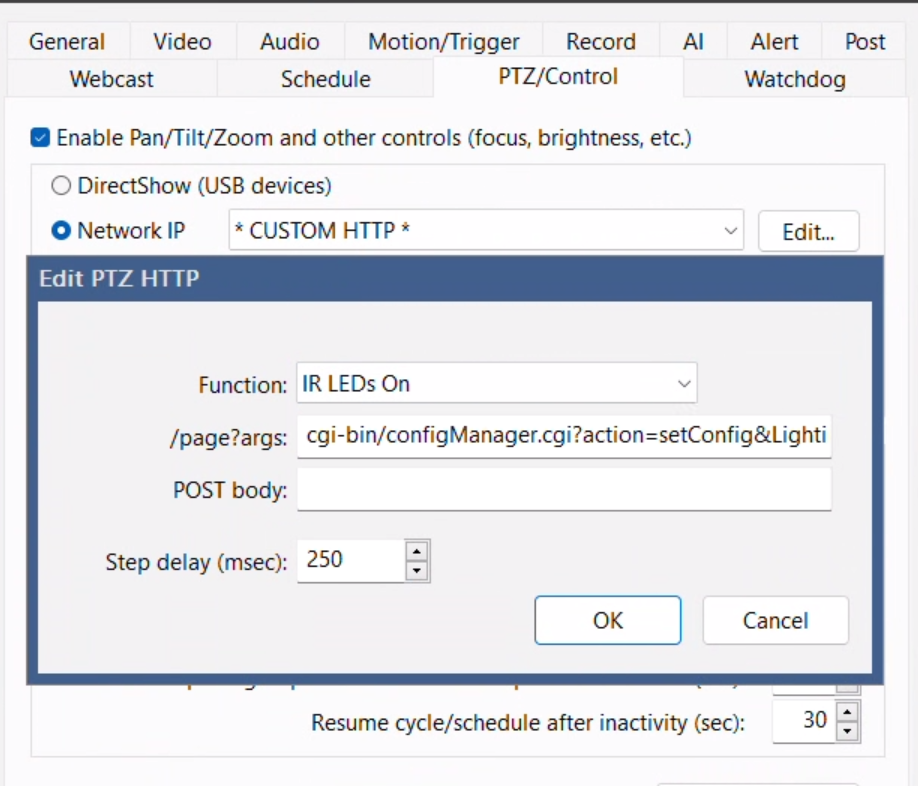This screenshot has height=786, width=918.
Task: Select the Network IP radio button
Action: click(61, 231)
